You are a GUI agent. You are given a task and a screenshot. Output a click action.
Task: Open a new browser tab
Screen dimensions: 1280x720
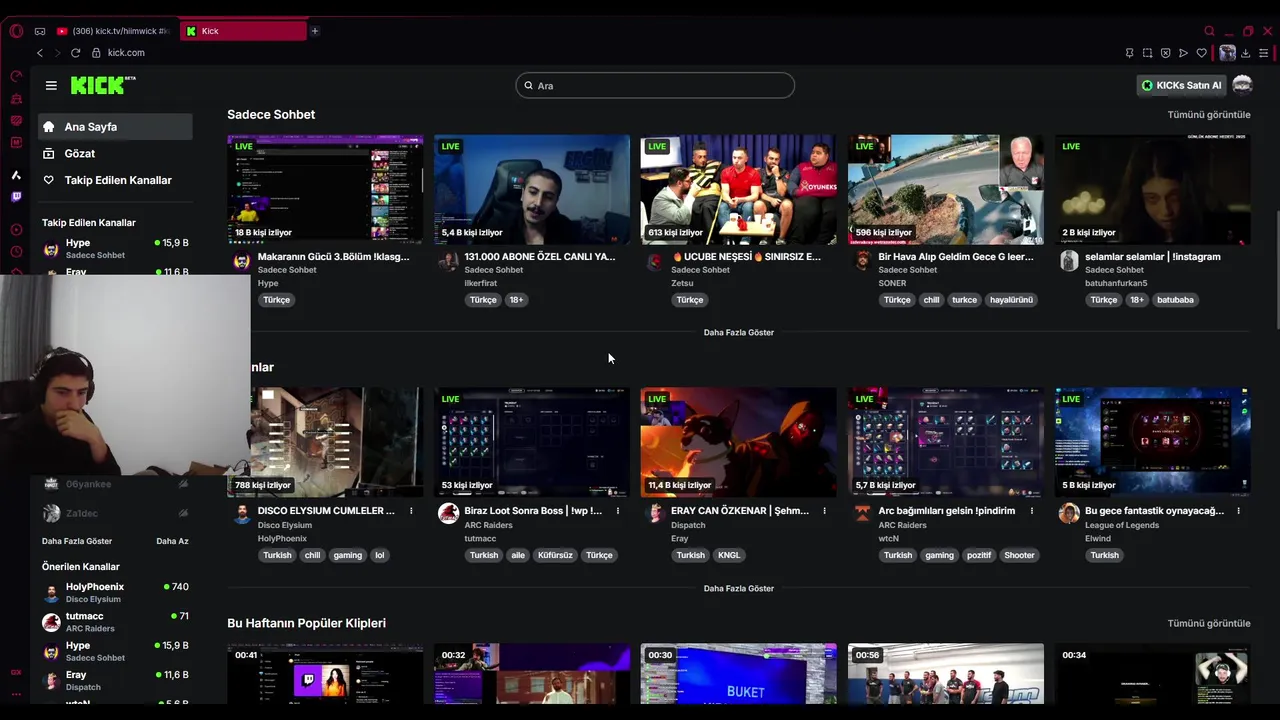[x=314, y=31]
